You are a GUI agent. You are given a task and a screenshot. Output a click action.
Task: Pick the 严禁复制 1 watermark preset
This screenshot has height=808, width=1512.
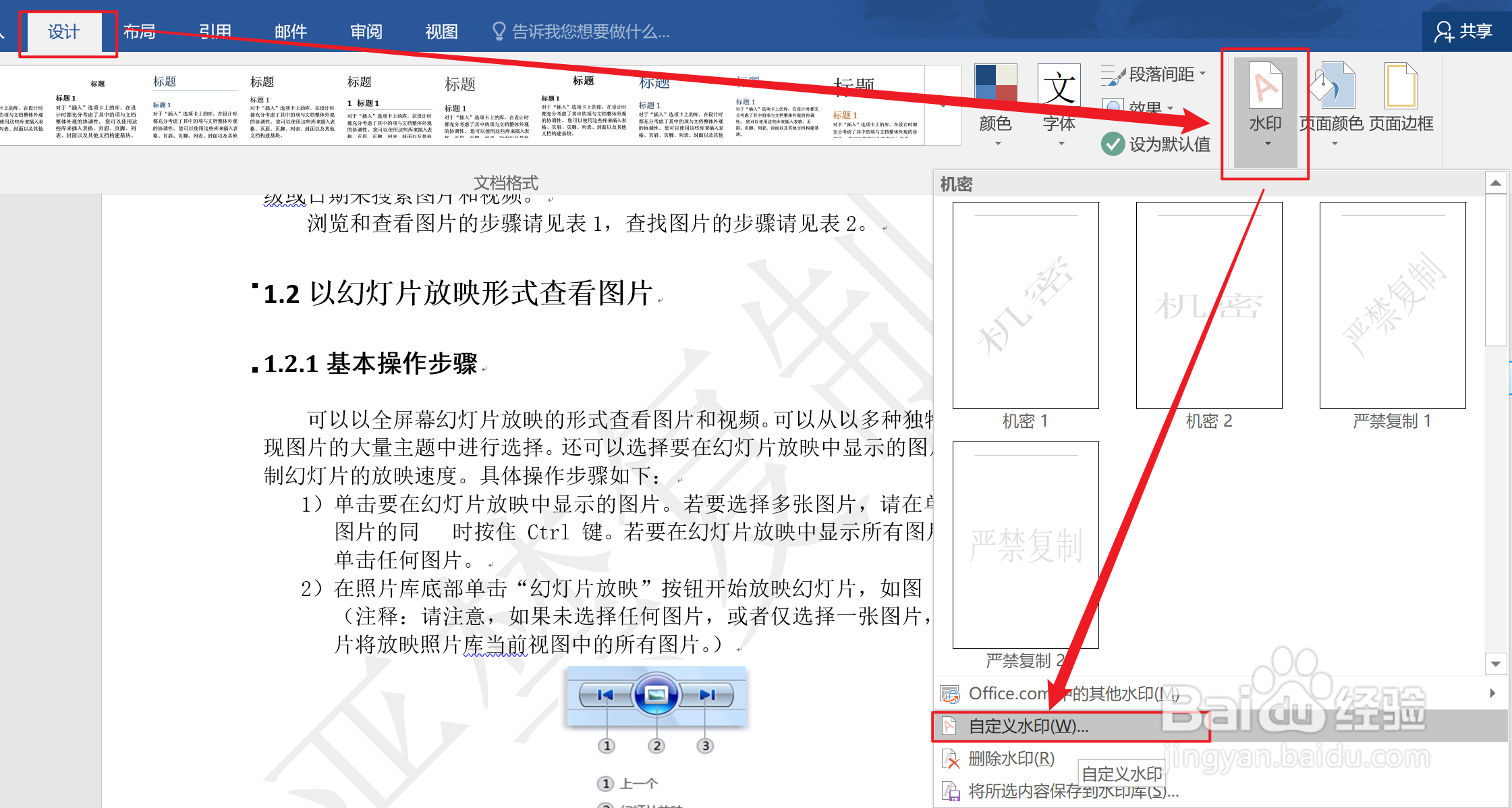click(x=1393, y=306)
